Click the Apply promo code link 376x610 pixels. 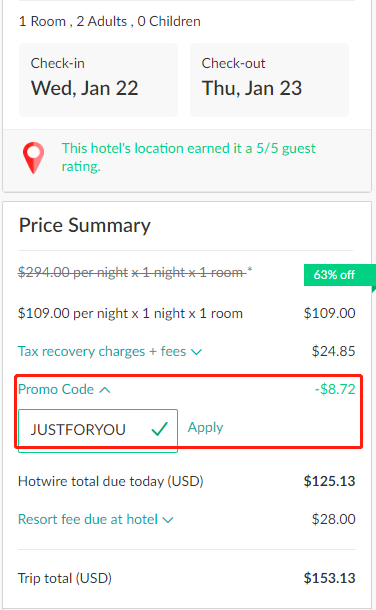pyautogui.click(x=205, y=428)
